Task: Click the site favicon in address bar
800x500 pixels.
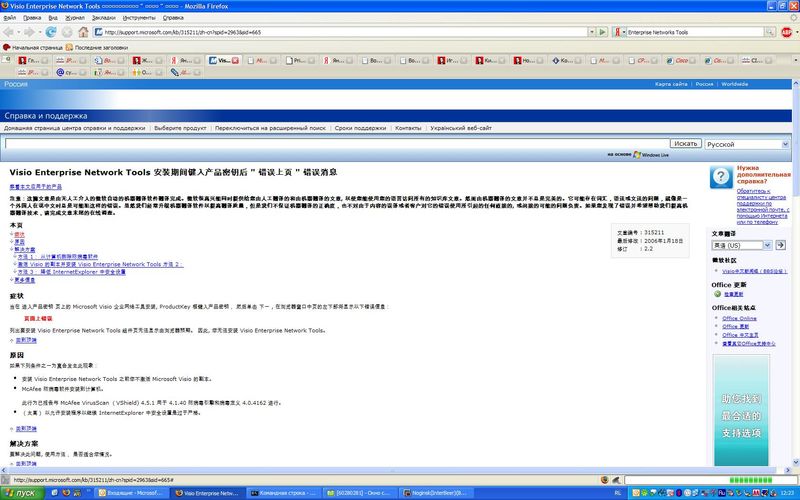Action: (x=98, y=32)
